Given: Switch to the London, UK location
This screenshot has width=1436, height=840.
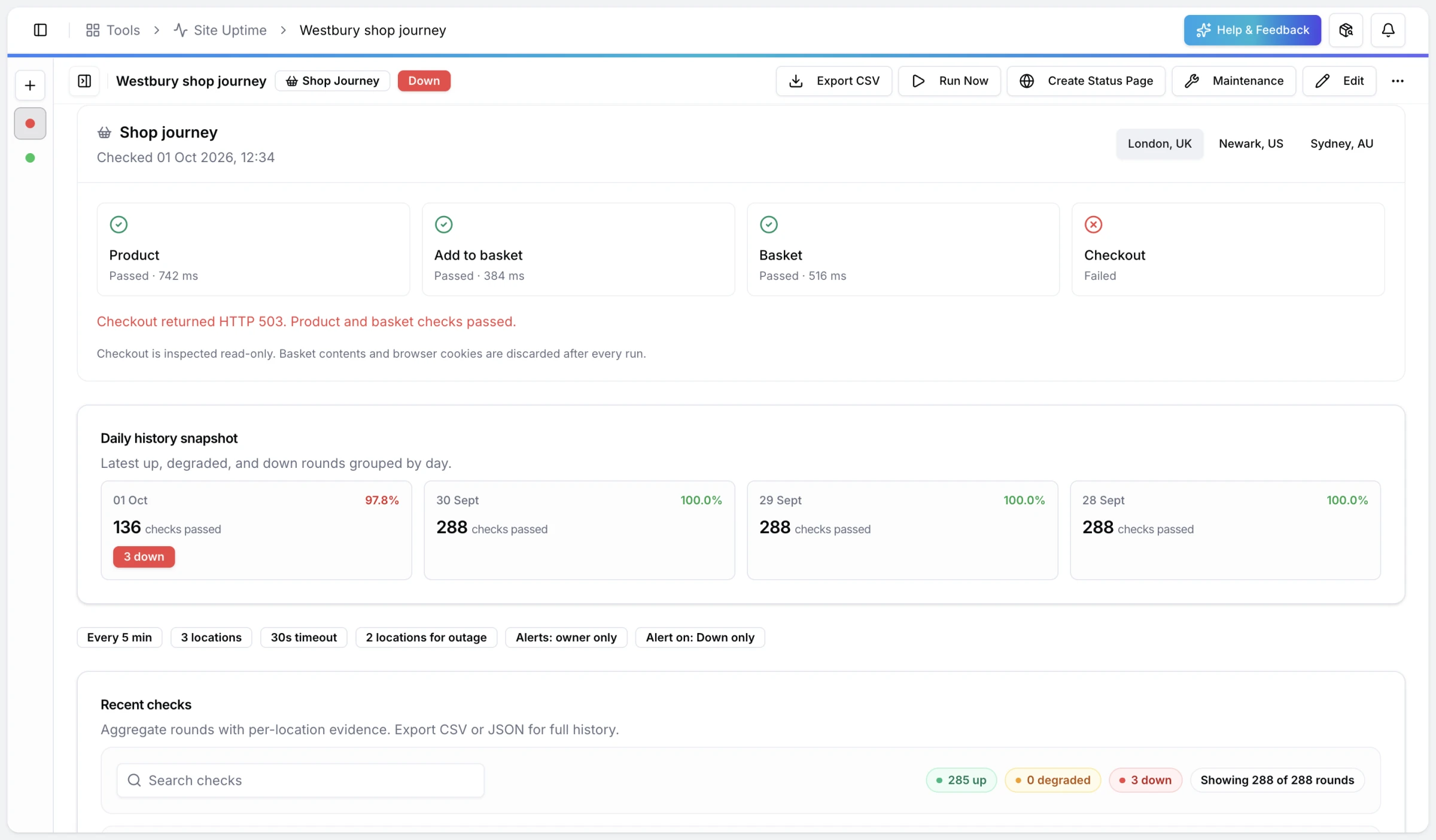Looking at the screenshot, I should [1160, 144].
